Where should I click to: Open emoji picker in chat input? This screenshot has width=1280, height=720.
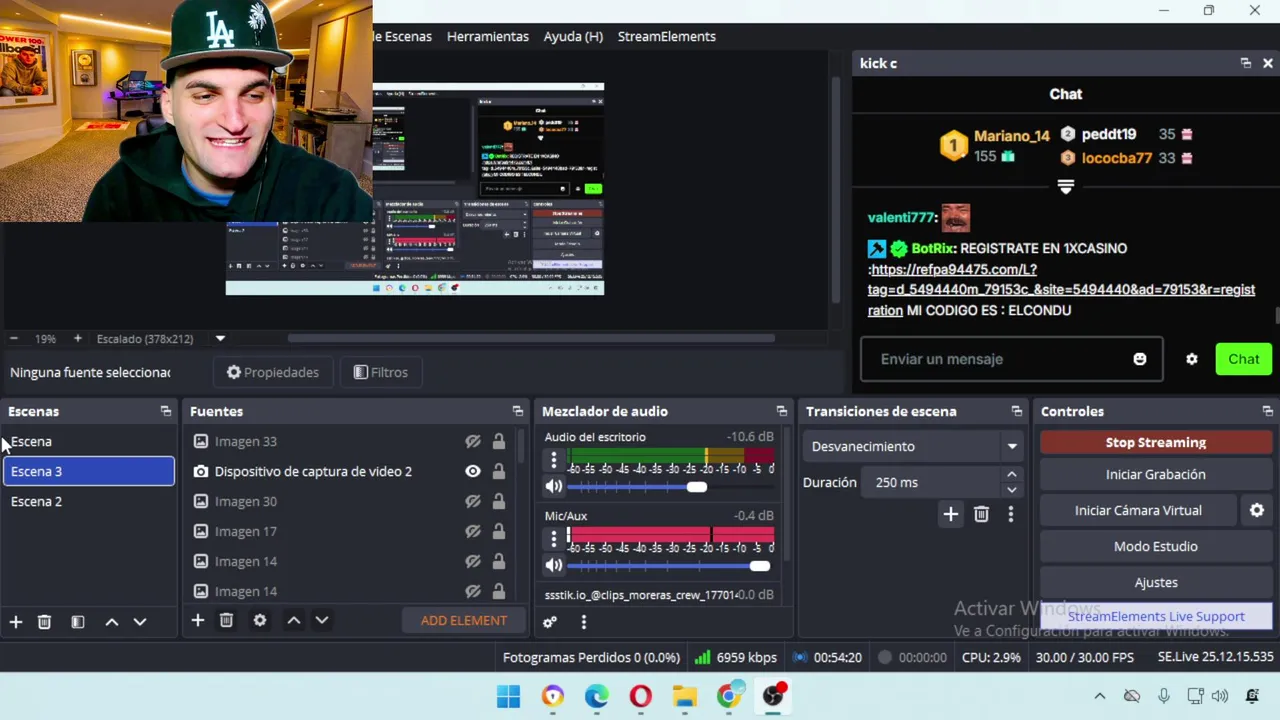pyautogui.click(x=1140, y=359)
